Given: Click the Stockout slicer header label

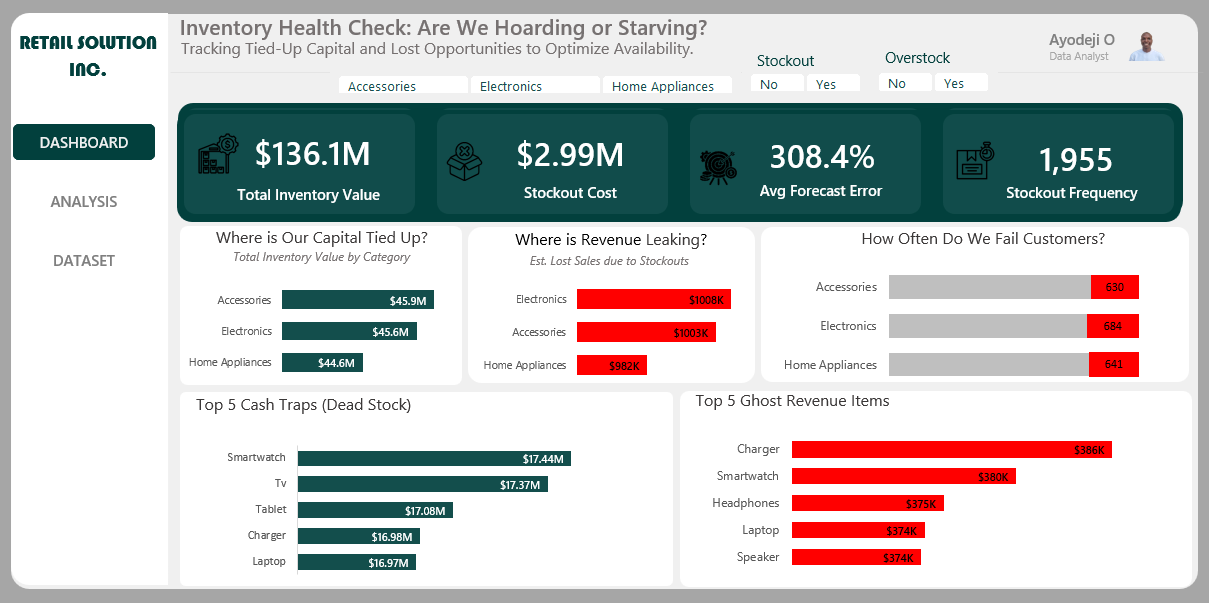Looking at the screenshot, I should click(x=785, y=61).
